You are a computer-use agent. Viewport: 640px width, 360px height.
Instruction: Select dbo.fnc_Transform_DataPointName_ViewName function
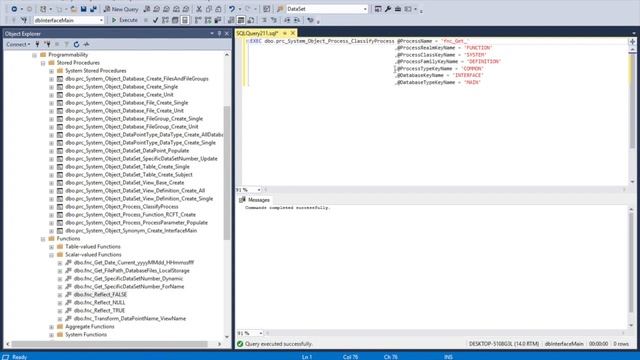129,318
